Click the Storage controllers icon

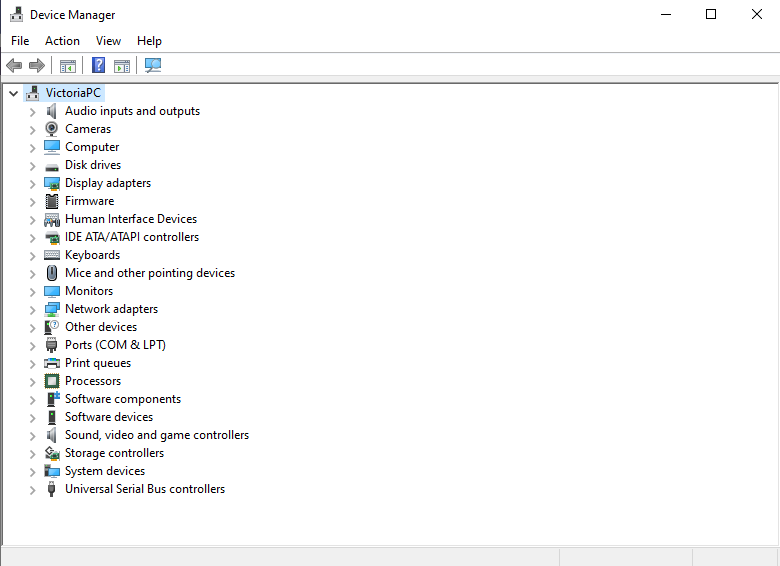(x=52, y=453)
